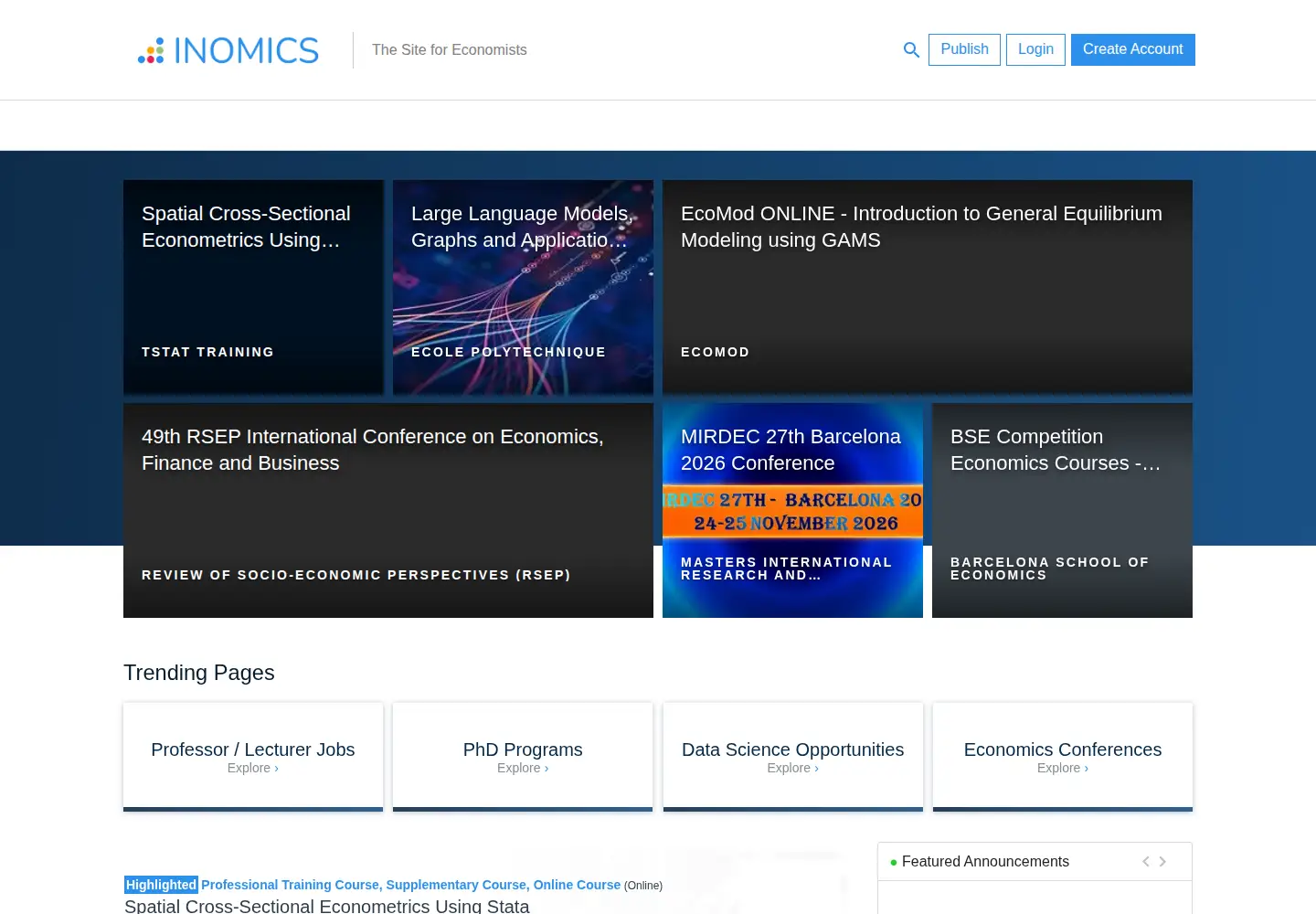This screenshot has height=914, width=1316.
Task: Explore Economics Conferences trending page
Action: 1063,757
